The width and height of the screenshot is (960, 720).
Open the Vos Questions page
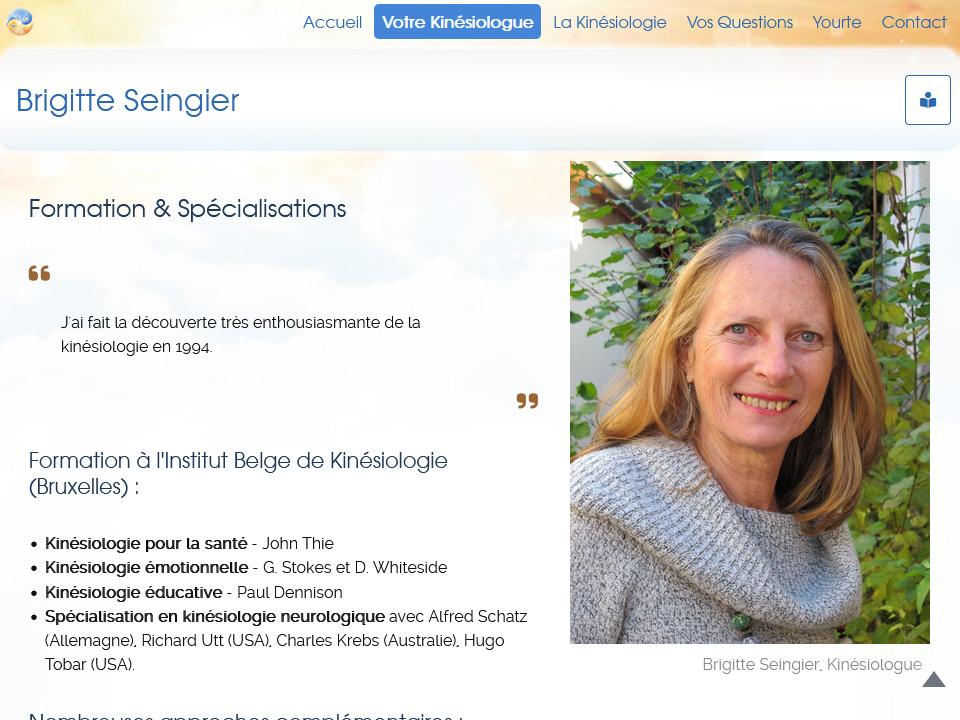coord(740,22)
